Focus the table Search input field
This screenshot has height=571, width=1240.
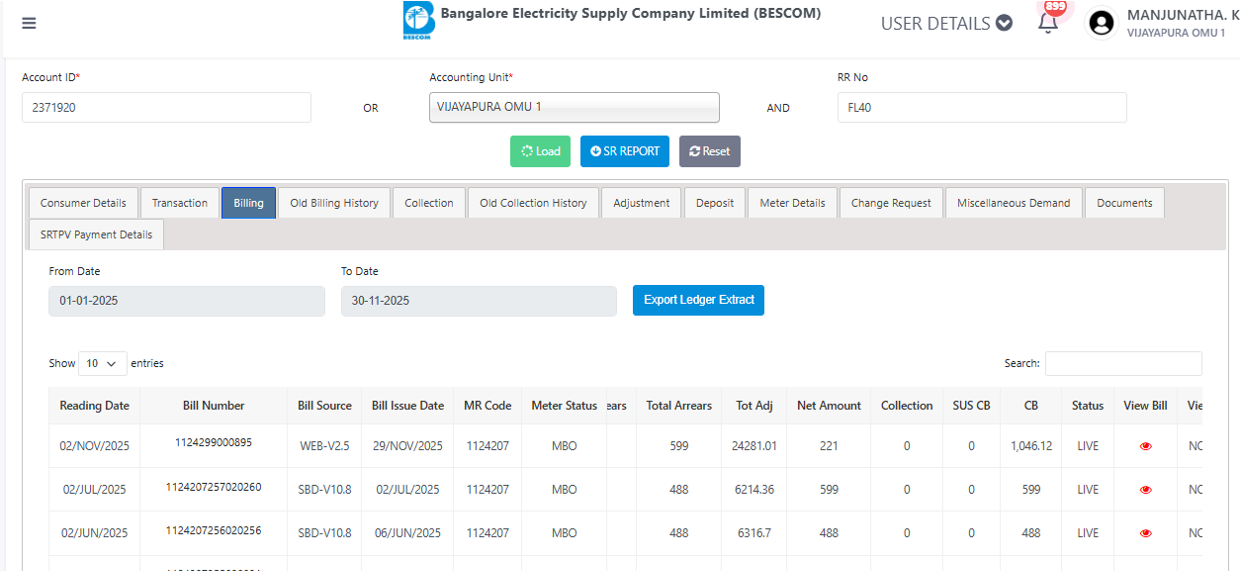coord(1123,363)
